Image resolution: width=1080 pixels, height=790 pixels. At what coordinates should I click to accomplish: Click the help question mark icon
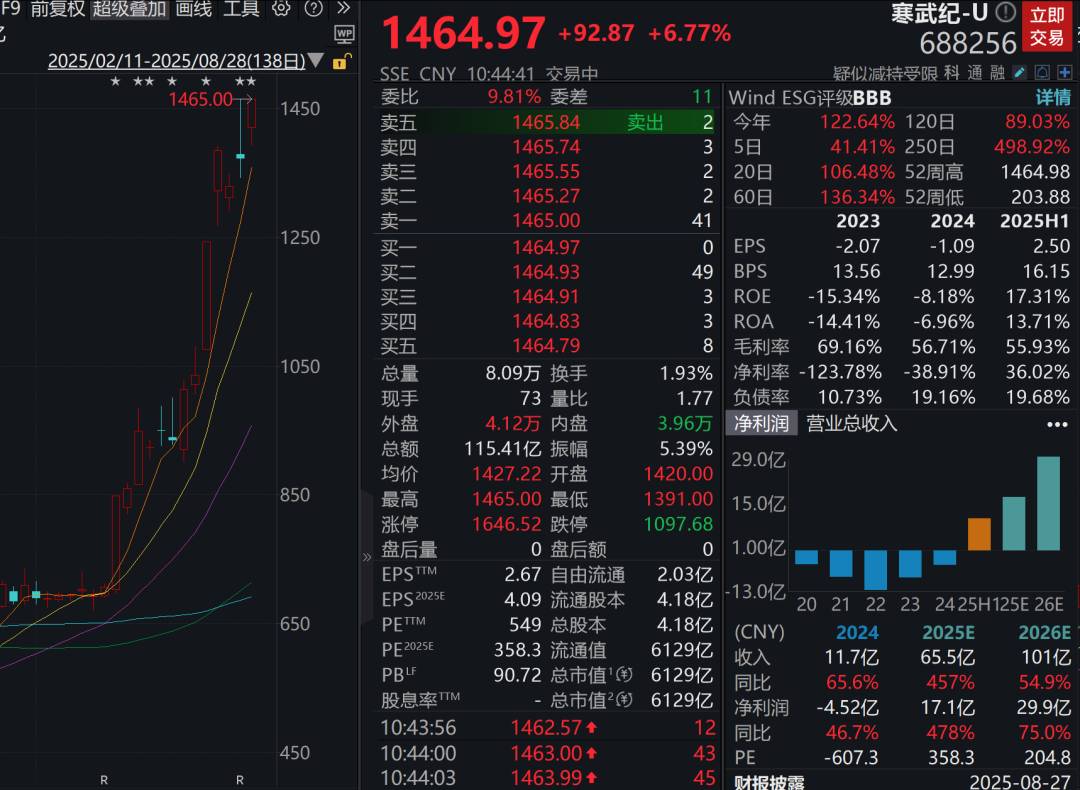pos(313,8)
